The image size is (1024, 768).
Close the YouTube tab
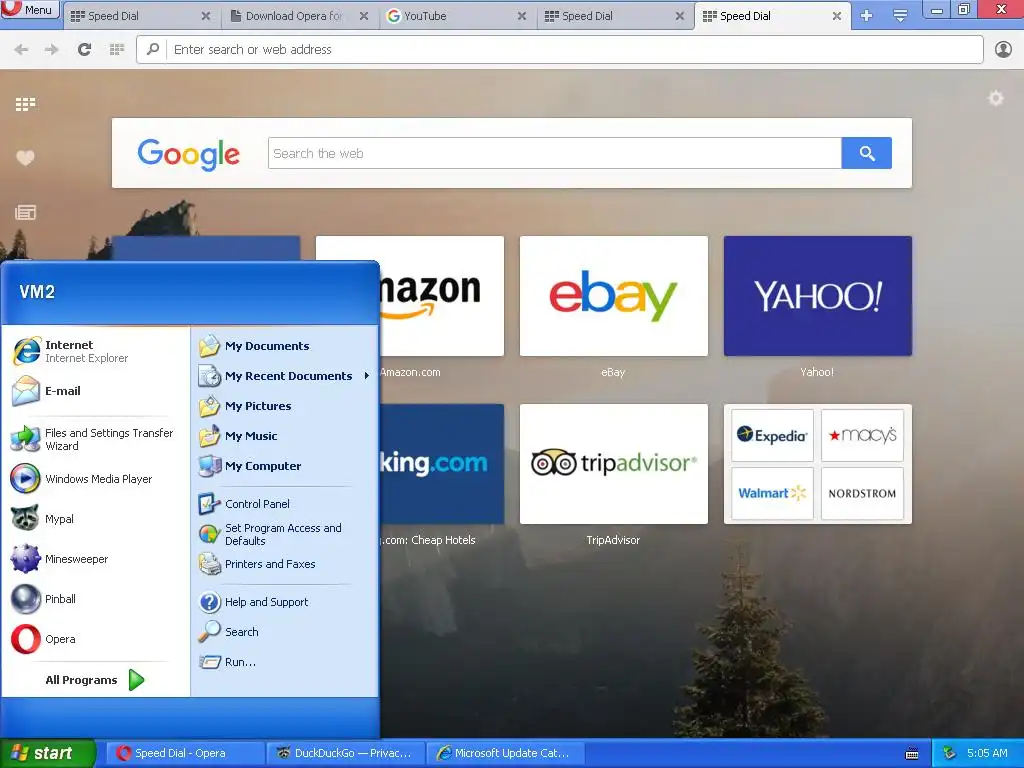click(522, 16)
